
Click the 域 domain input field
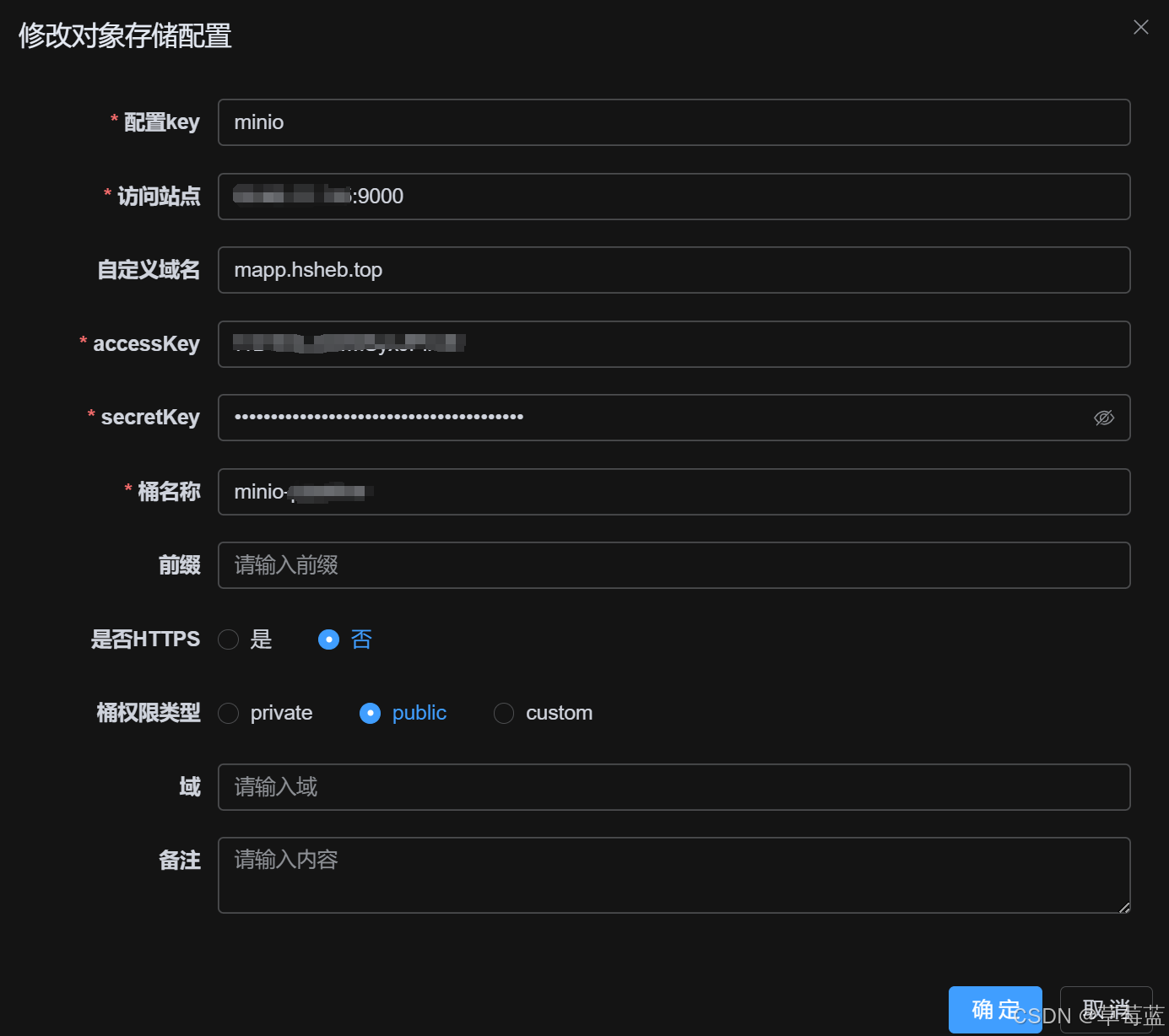coord(674,787)
